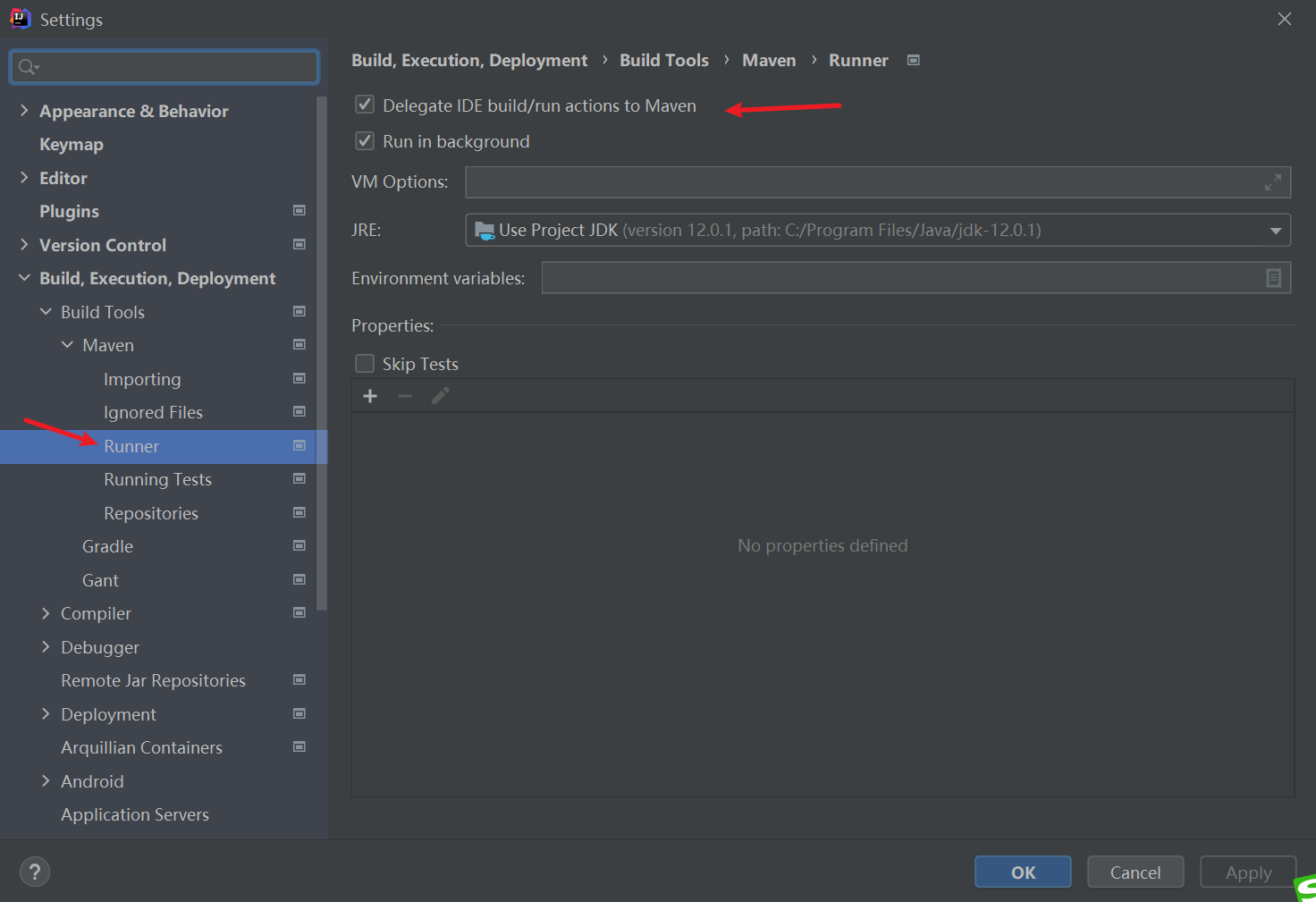Click the project-level icon beside Gradle
This screenshot has width=1316, height=902.
(299, 545)
